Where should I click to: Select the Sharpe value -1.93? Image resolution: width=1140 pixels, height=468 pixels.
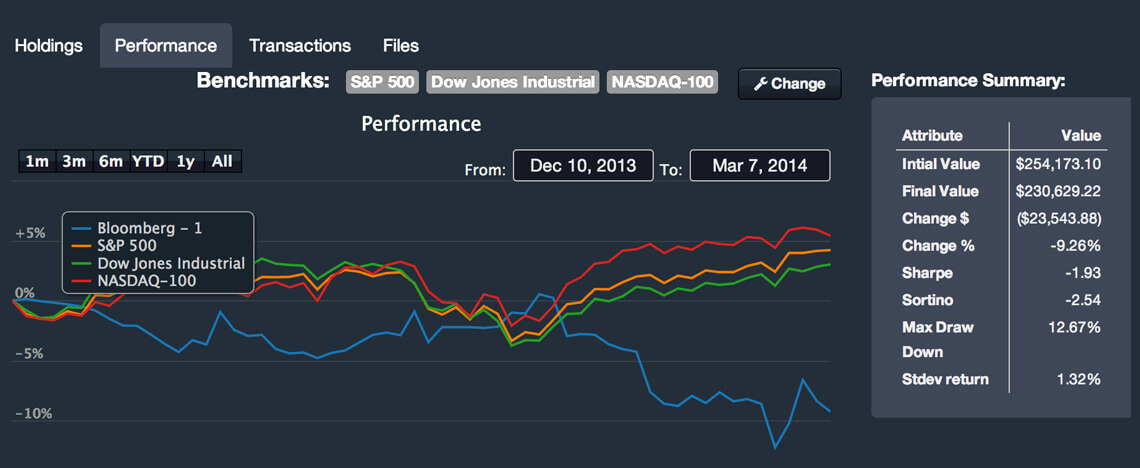coord(1083,273)
